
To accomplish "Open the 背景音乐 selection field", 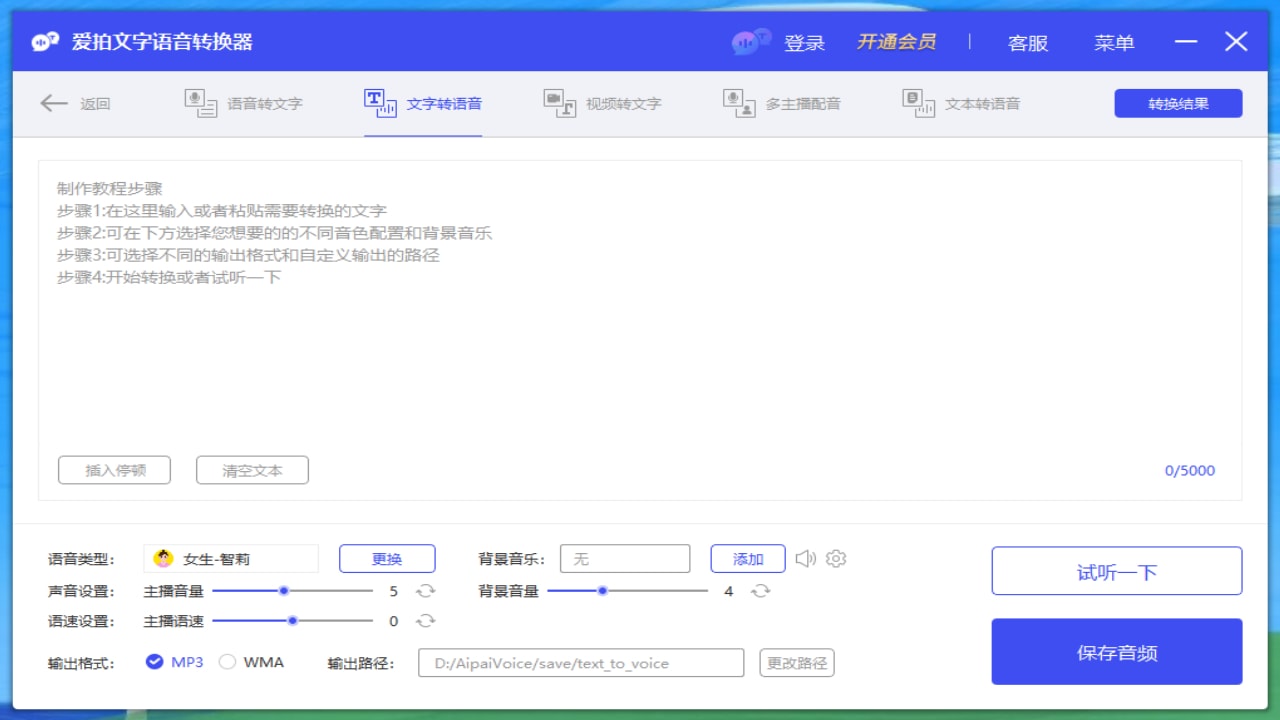I will [625, 558].
